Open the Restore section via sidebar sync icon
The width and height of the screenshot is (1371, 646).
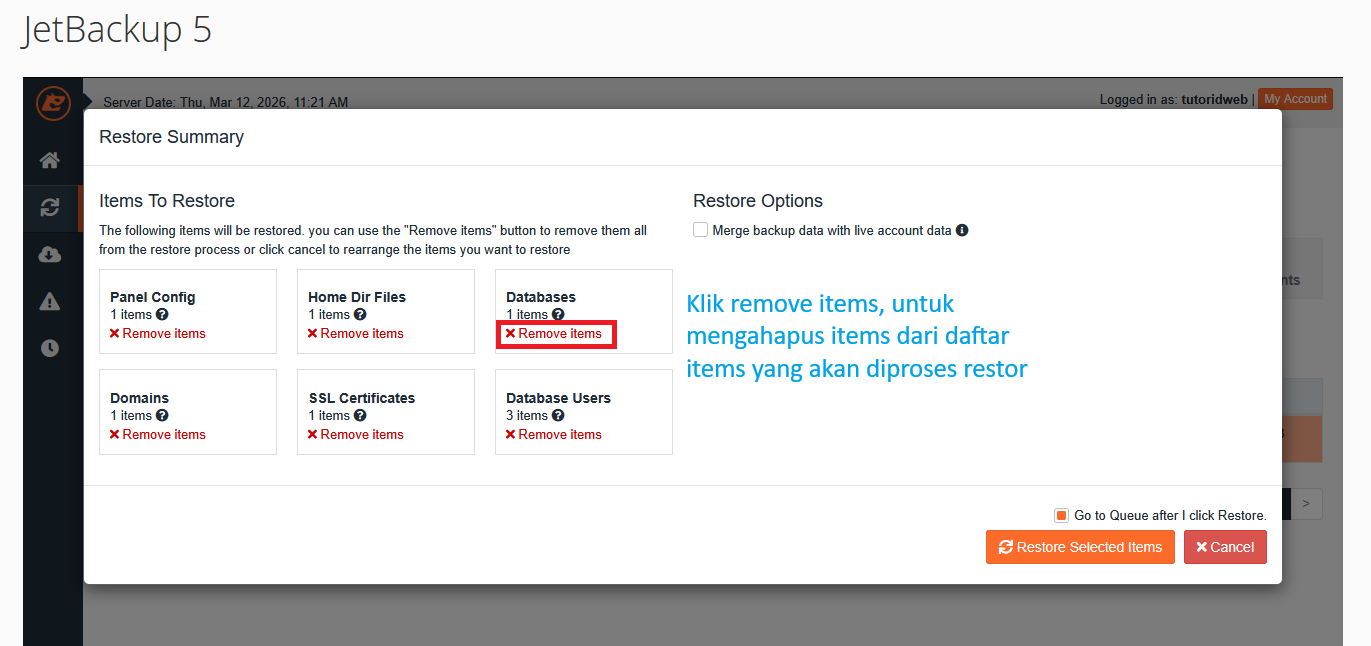click(51, 208)
